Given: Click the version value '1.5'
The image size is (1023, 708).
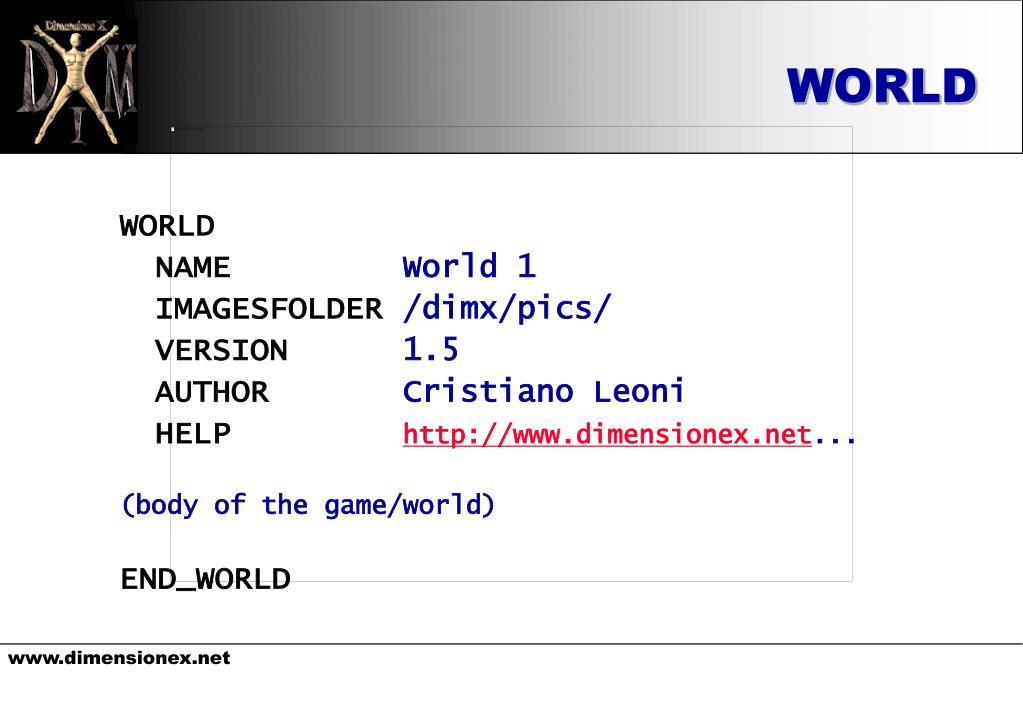Looking at the screenshot, I should pos(431,349).
